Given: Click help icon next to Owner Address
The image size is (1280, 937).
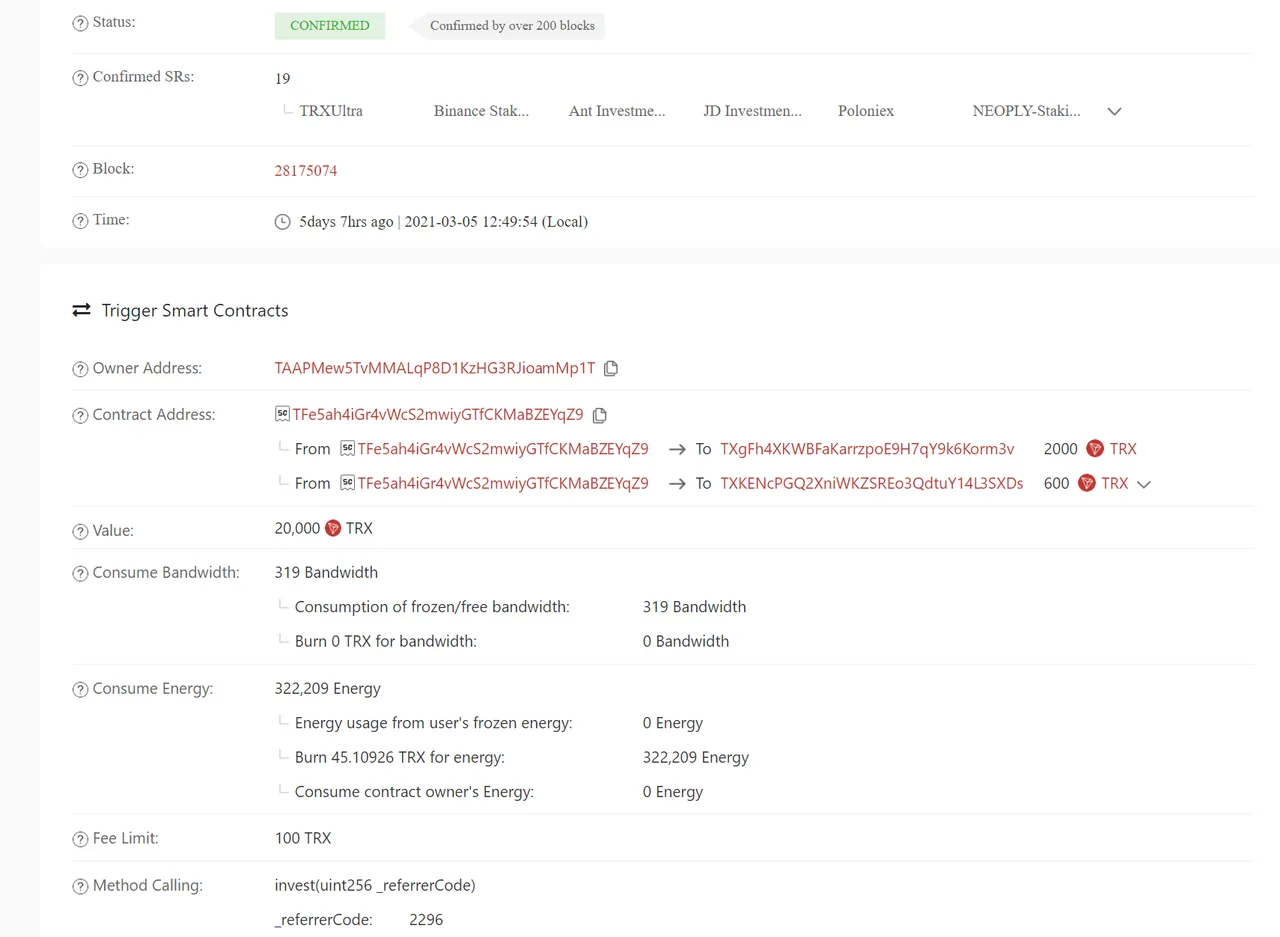Looking at the screenshot, I should [x=80, y=369].
